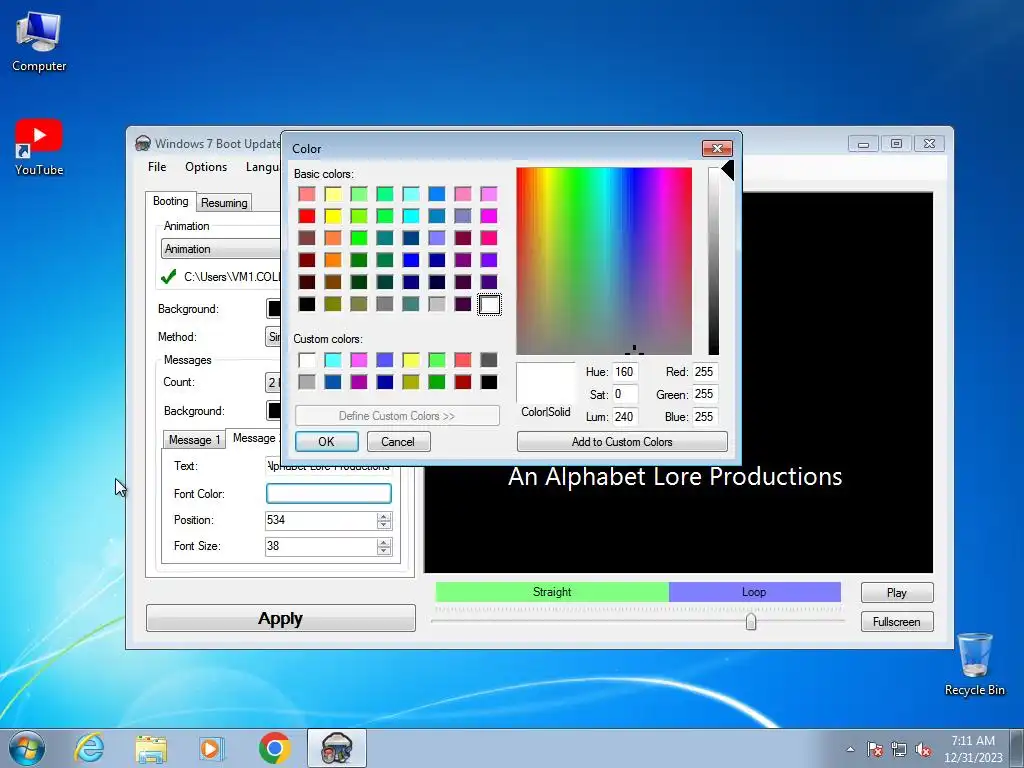Click OK in Color dialog
This screenshot has width=1024, height=768.
click(x=327, y=441)
